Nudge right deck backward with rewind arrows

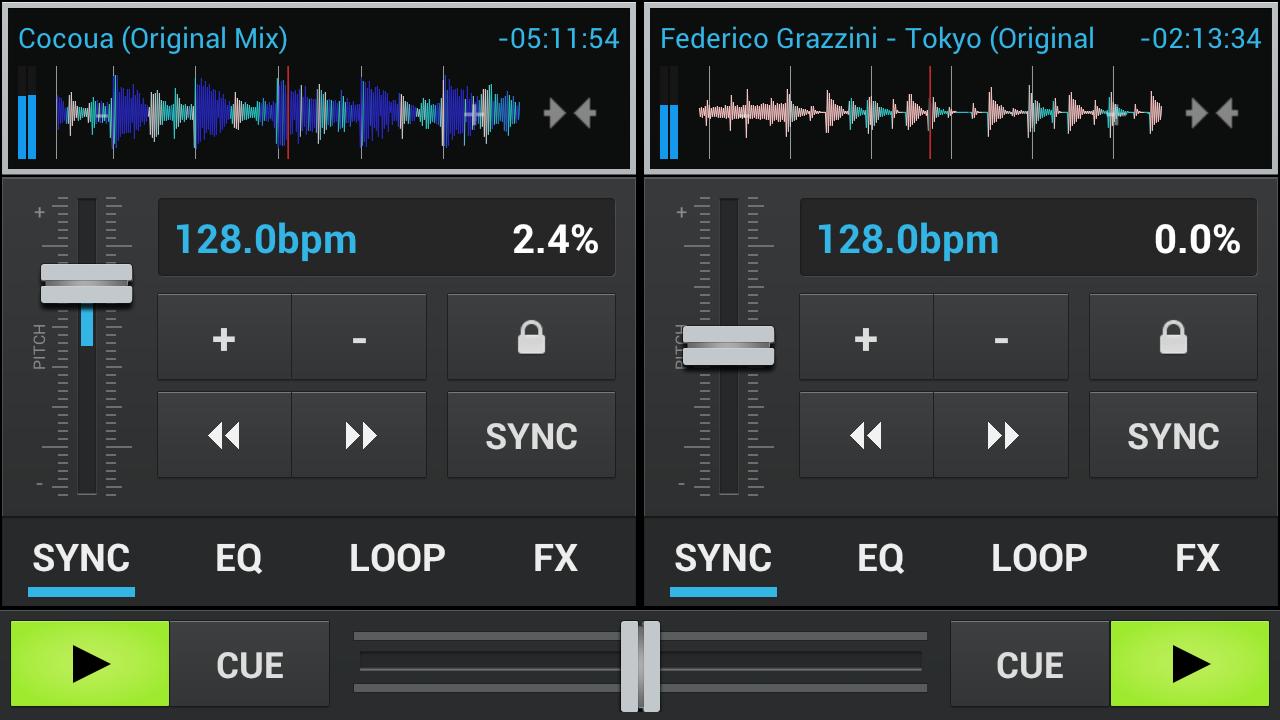click(x=866, y=435)
